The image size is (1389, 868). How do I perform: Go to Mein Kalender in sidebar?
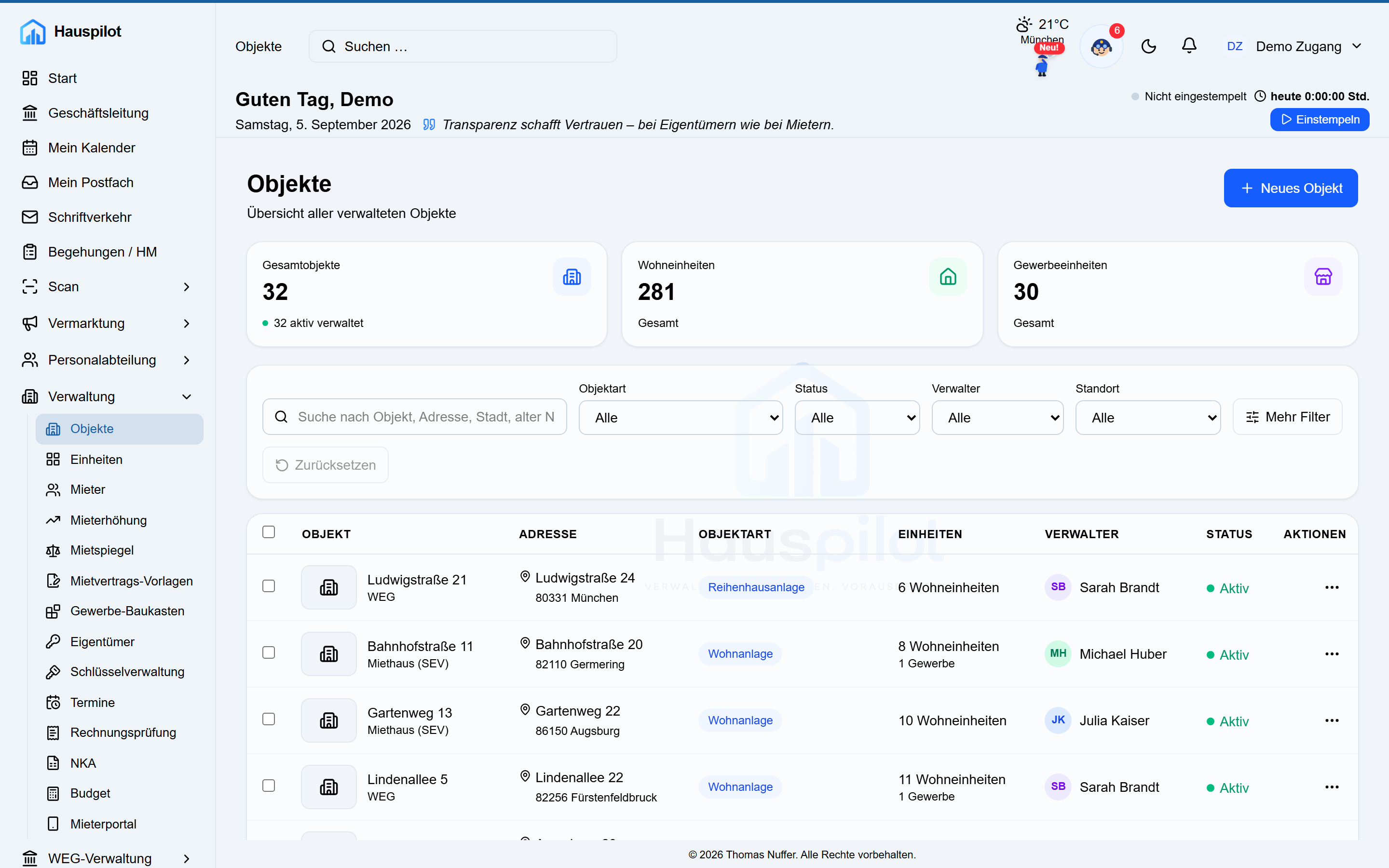107,148
